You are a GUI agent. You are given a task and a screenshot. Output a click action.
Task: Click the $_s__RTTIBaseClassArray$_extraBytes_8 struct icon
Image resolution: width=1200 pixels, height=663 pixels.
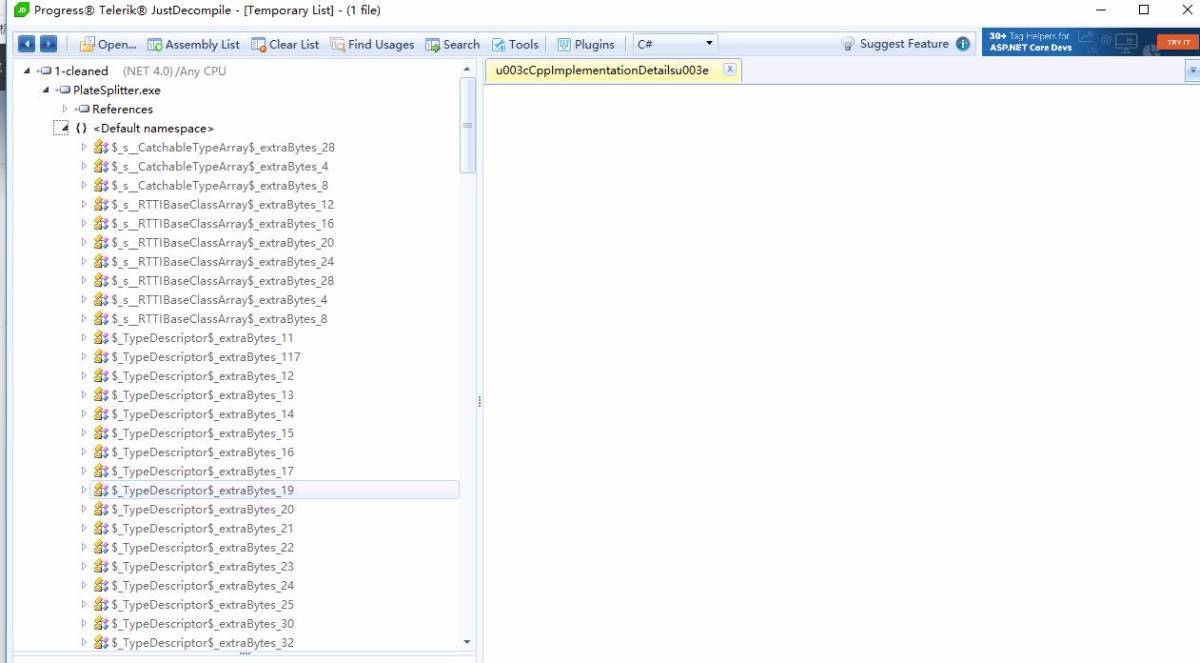coord(101,319)
